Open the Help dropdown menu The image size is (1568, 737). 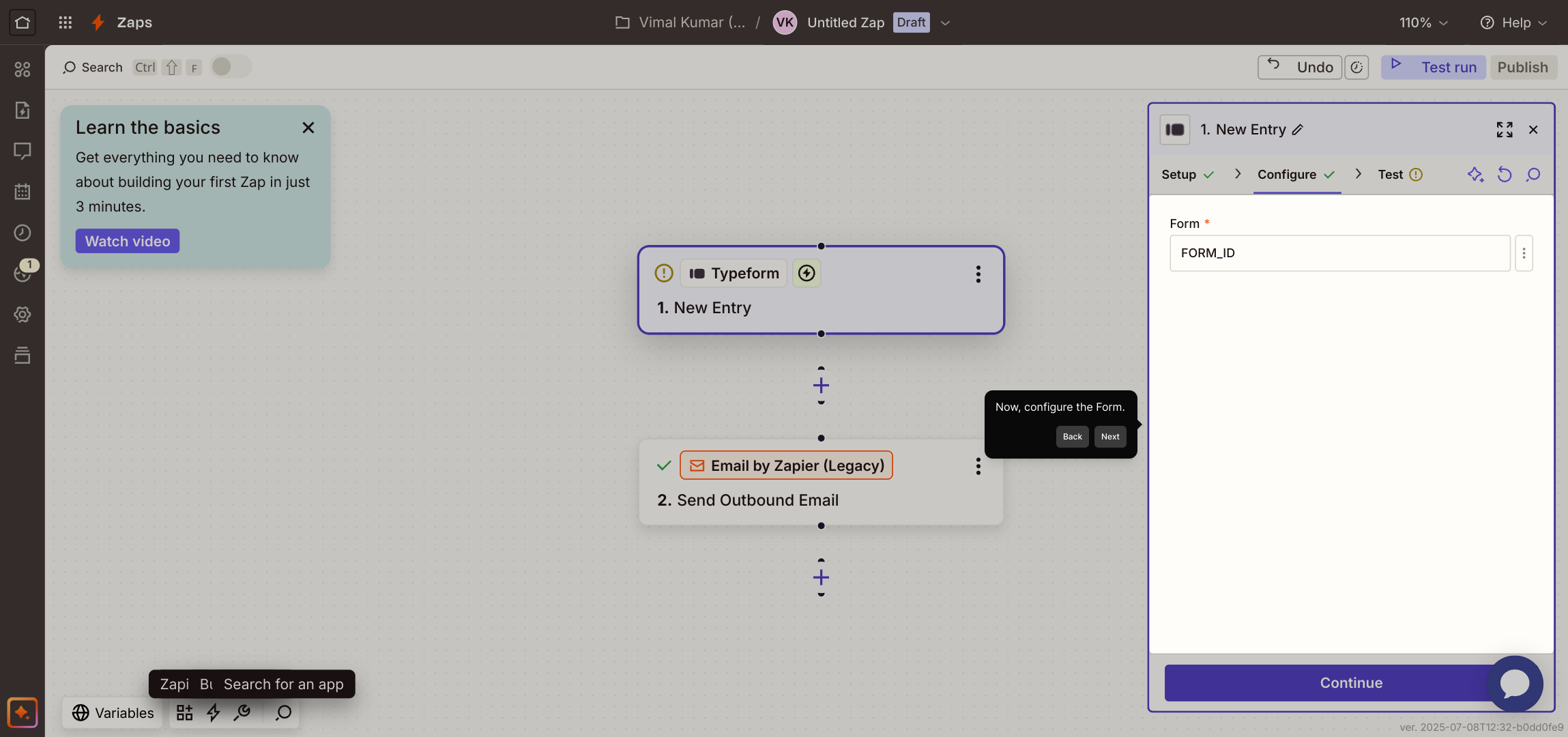[x=1513, y=23]
